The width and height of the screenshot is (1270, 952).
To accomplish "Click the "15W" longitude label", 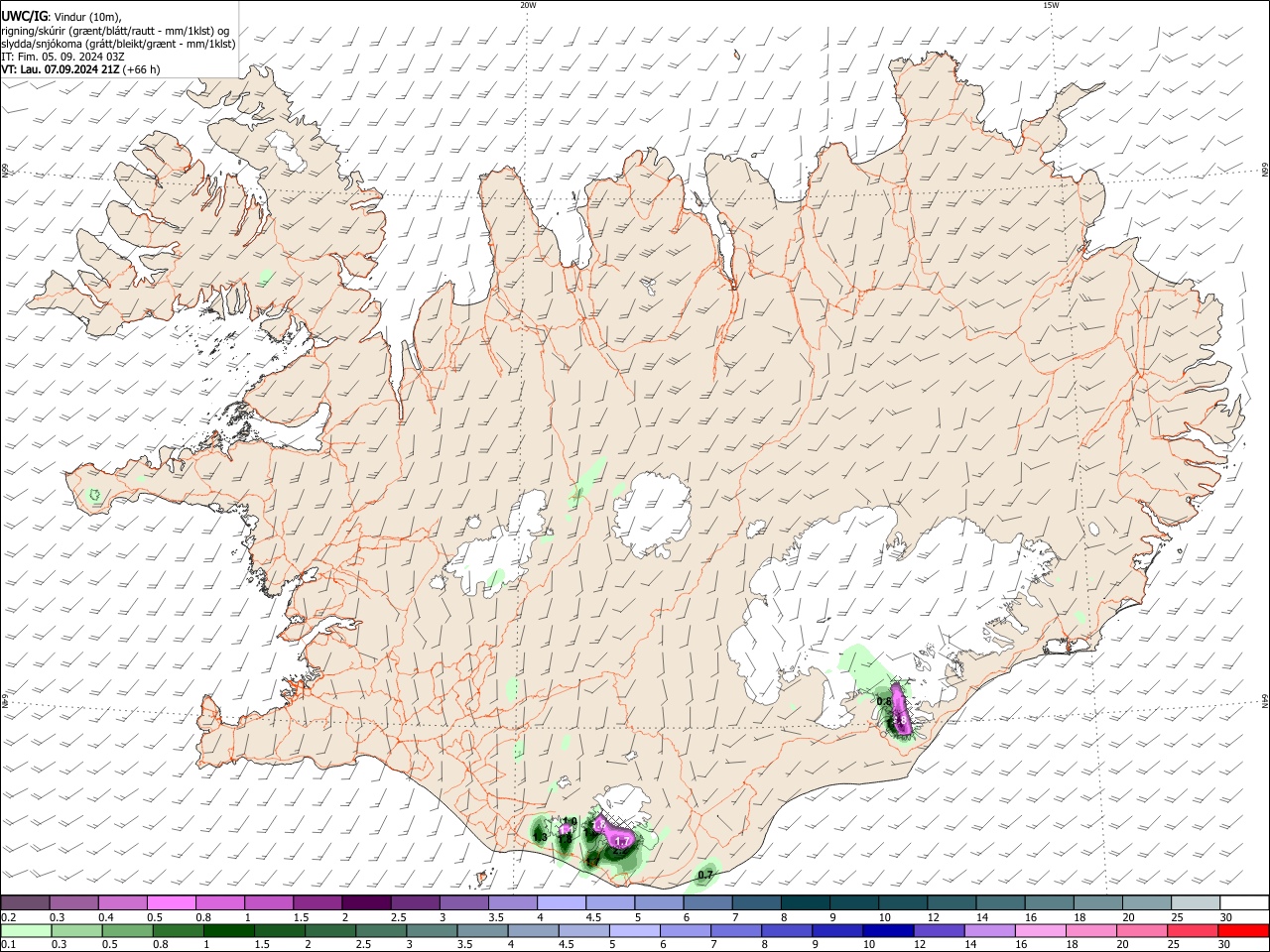I will point(1051,5).
